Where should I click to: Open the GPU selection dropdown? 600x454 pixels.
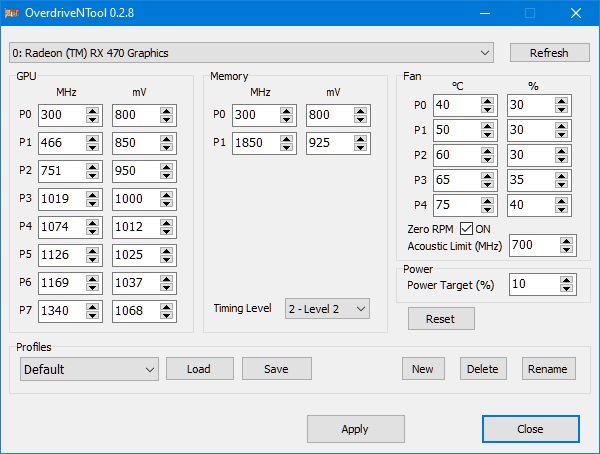coord(251,53)
